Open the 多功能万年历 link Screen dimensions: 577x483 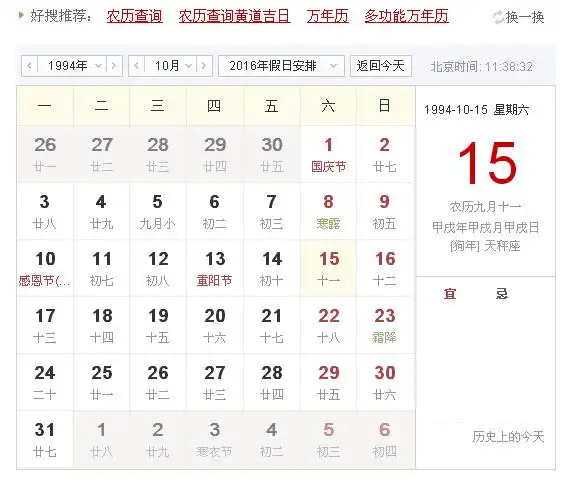click(x=407, y=16)
